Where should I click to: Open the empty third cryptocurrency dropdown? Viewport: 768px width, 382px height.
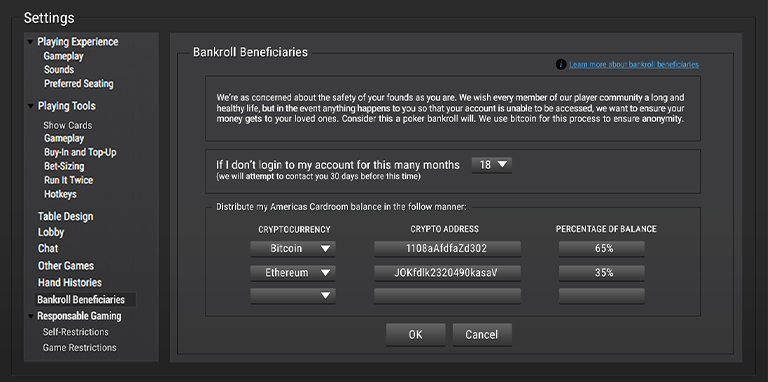pyautogui.click(x=293, y=296)
